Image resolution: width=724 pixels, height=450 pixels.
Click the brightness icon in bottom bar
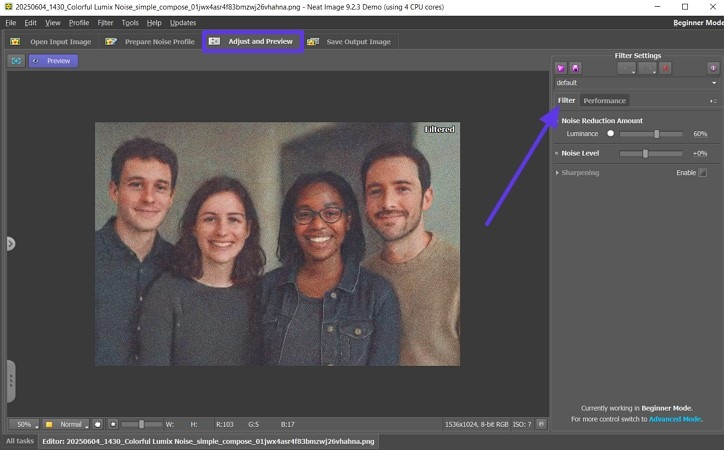click(x=113, y=424)
